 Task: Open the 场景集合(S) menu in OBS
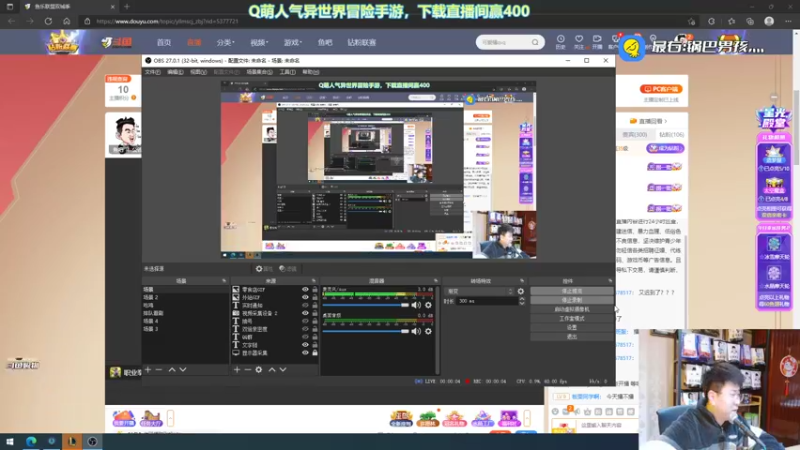pyautogui.click(x=259, y=72)
